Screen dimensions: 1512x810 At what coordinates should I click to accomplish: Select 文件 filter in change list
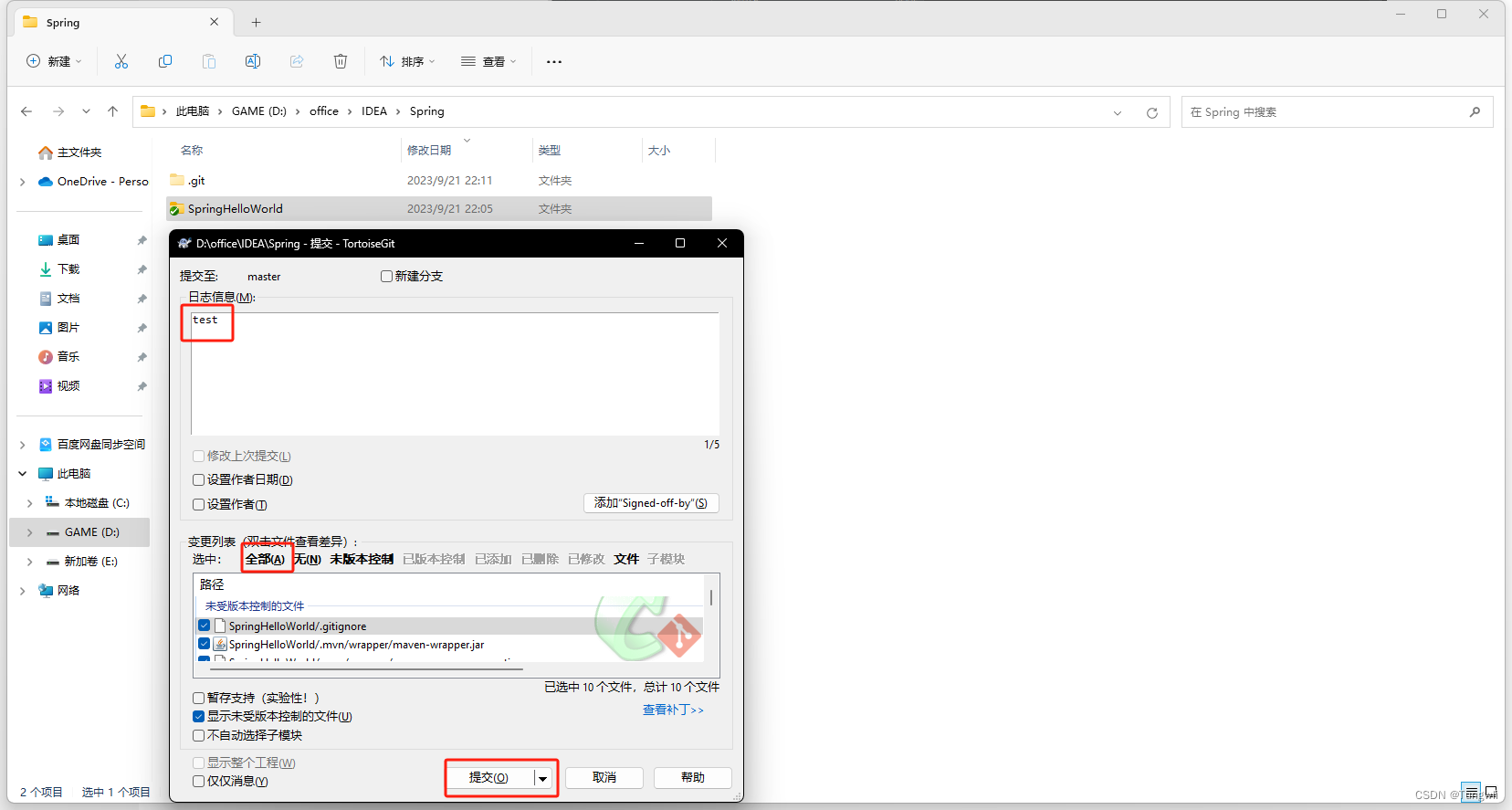626,559
